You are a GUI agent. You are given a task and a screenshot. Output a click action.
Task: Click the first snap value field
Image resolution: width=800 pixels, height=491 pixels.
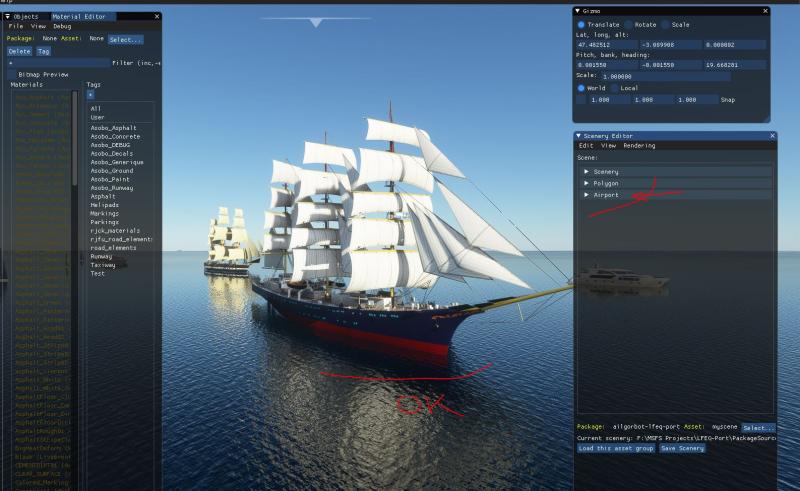[x=609, y=100]
